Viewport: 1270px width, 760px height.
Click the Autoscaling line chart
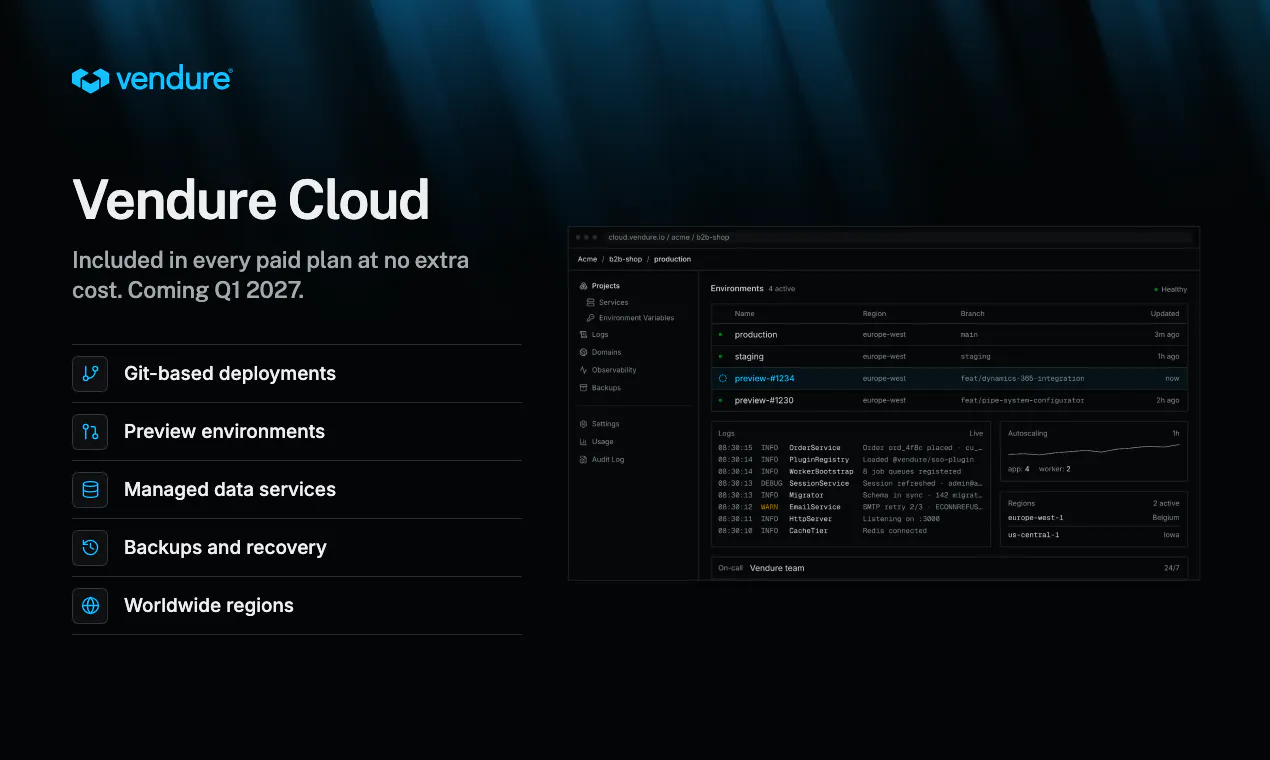[1094, 451]
